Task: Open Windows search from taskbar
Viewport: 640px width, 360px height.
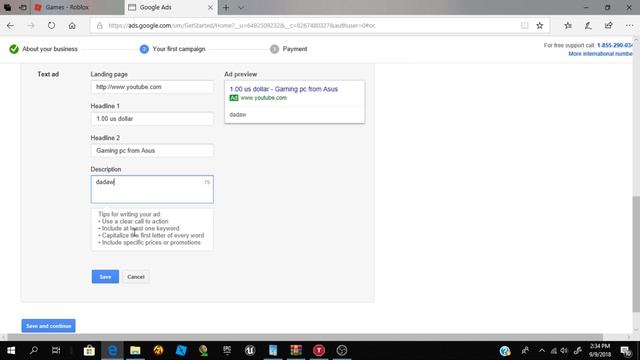Action: tap(34, 350)
